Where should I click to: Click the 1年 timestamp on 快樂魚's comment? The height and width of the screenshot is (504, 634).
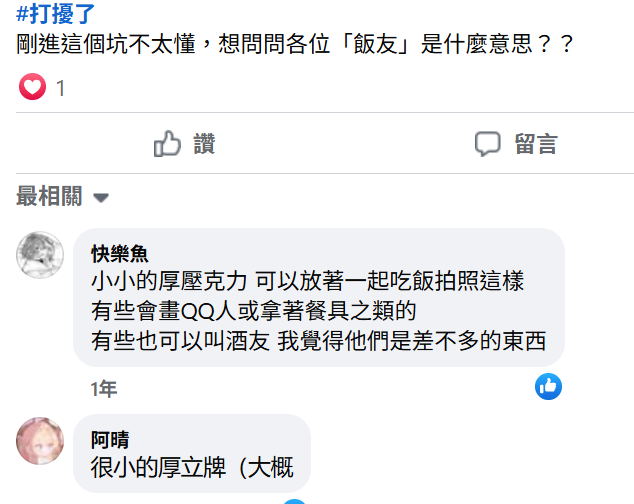[x=104, y=389]
